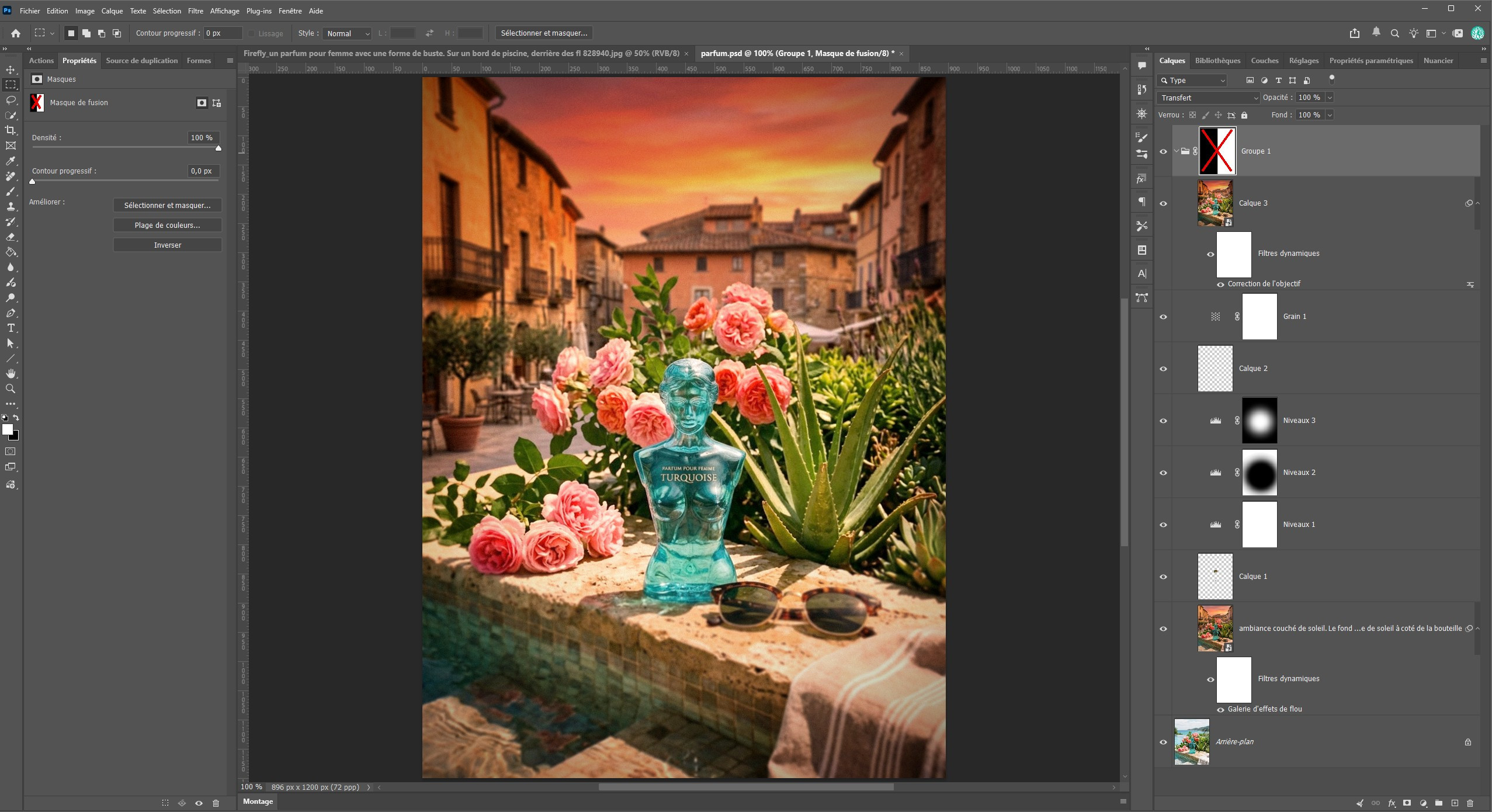Click the Home icon in options bar
The width and height of the screenshot is (1492, 812).
16,33
